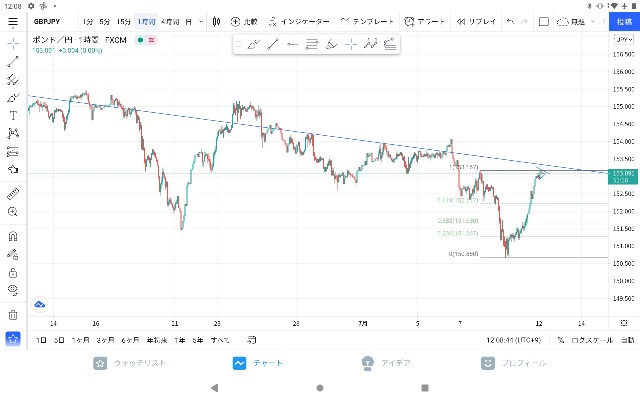Switch to 15分 interval
Screen dimensions: 640x400
pyautogui.click(x=124, y=22)
